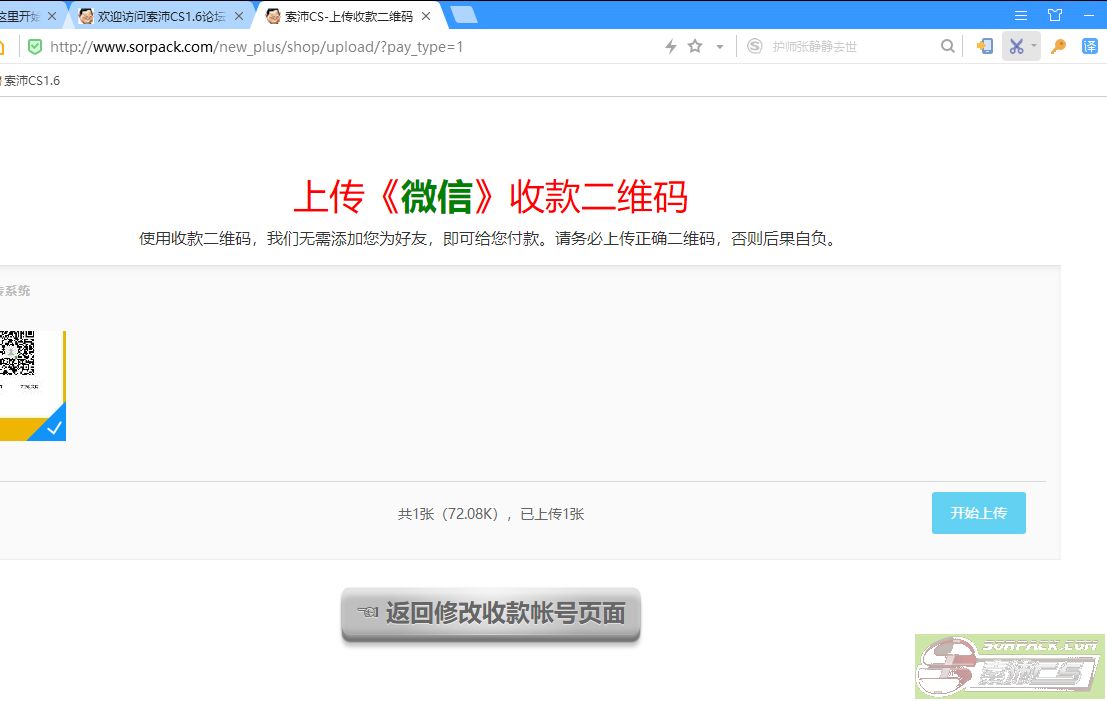
Task: Open the key password manager icon
Action: point(1059,47)
